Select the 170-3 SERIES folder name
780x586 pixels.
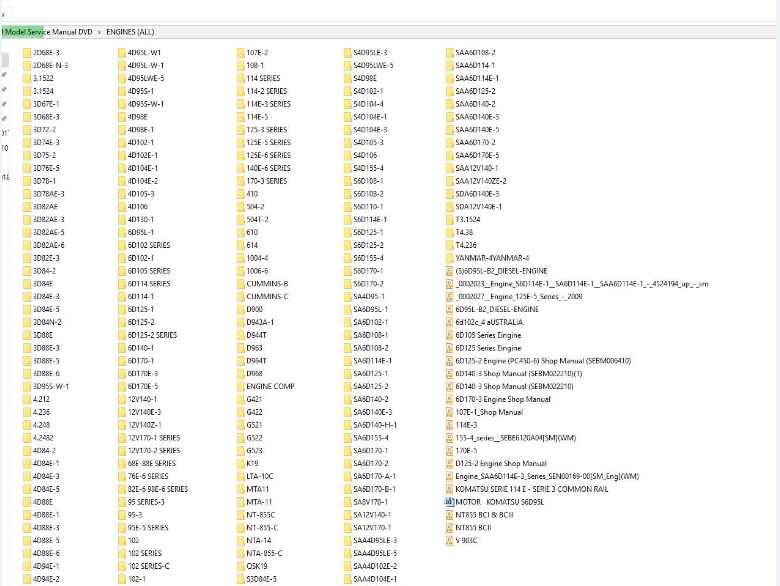(x=267, y=181)
